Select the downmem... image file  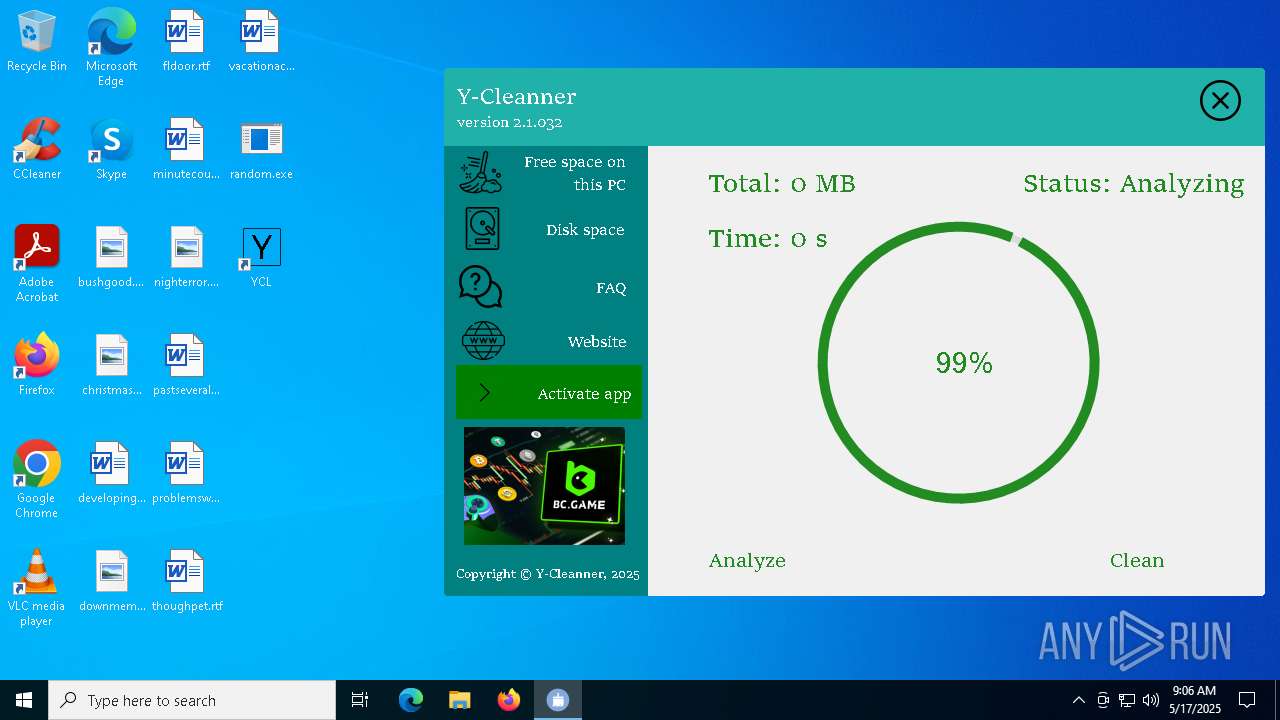(x=111, y=582)
